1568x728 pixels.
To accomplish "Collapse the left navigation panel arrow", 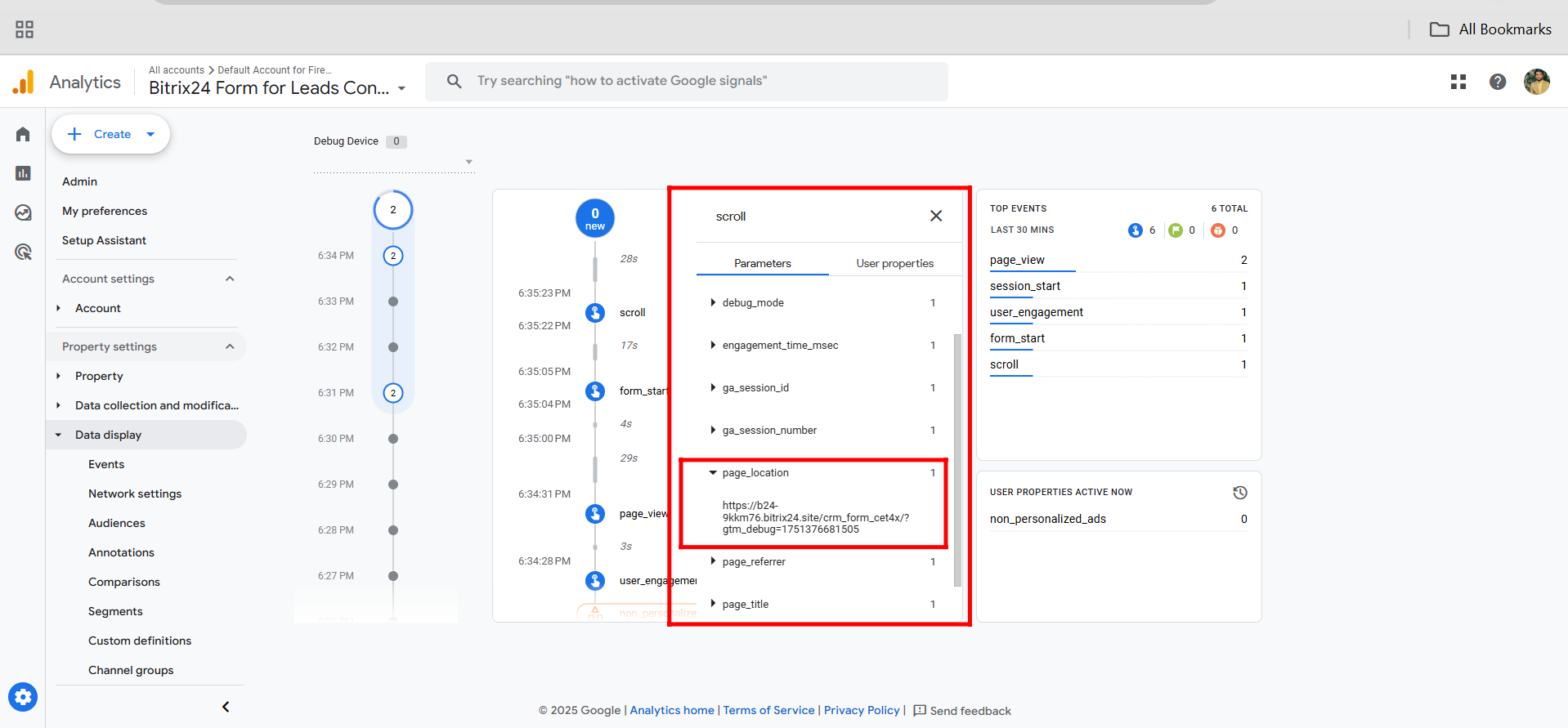I will click(x=226, y=707).
